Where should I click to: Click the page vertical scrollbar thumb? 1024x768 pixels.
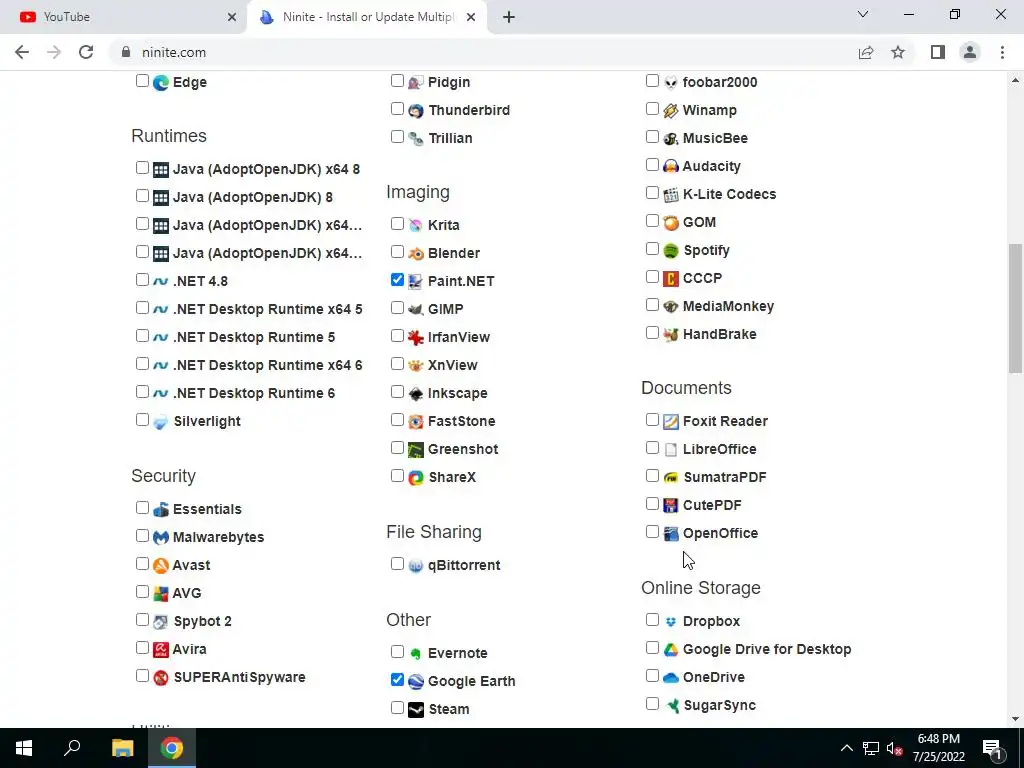coord(1015,308)
